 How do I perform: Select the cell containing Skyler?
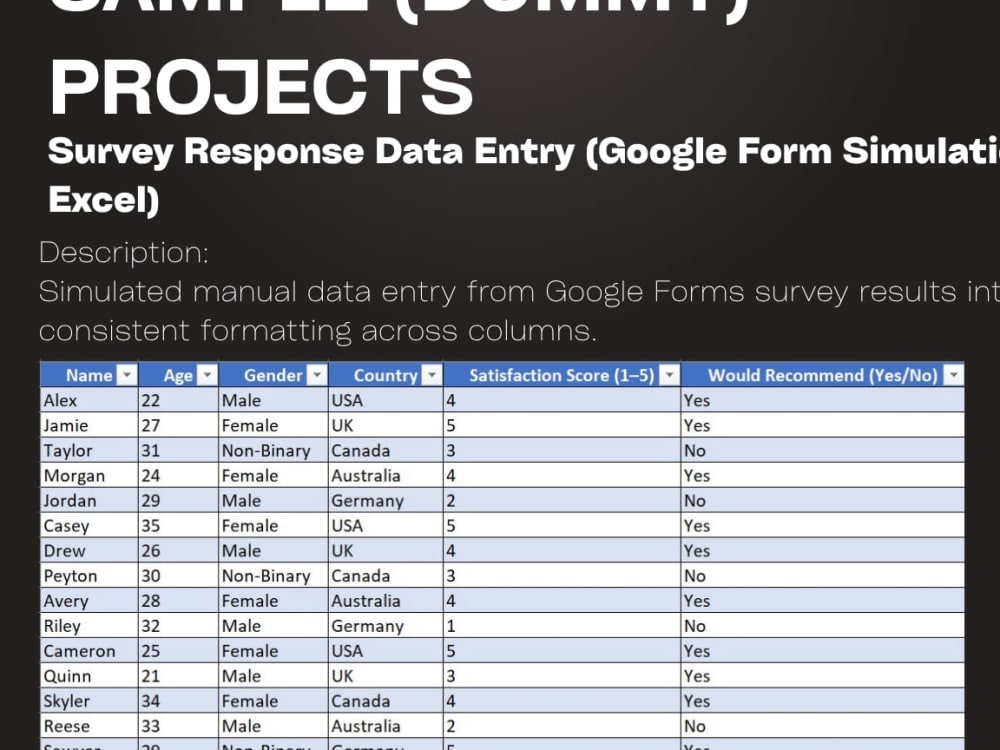pos(89,701)
